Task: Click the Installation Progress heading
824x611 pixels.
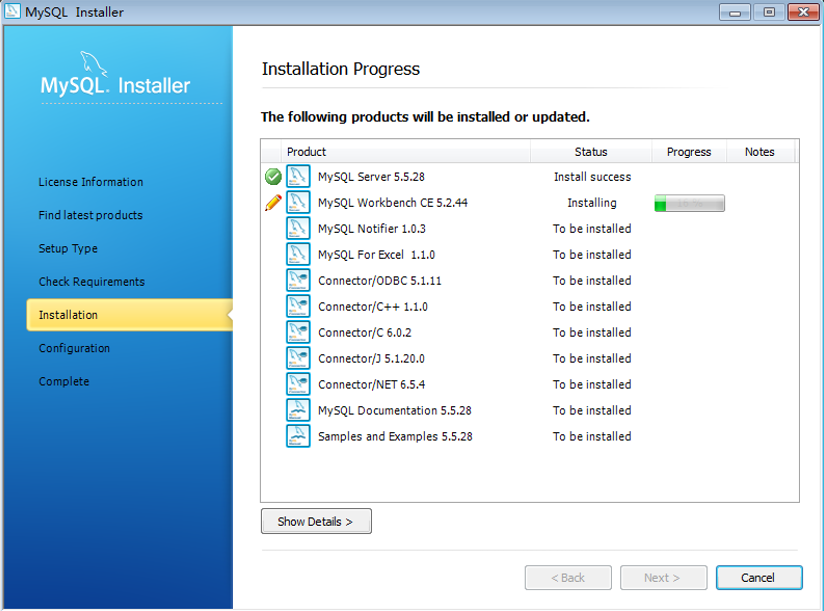Action: 341,69
